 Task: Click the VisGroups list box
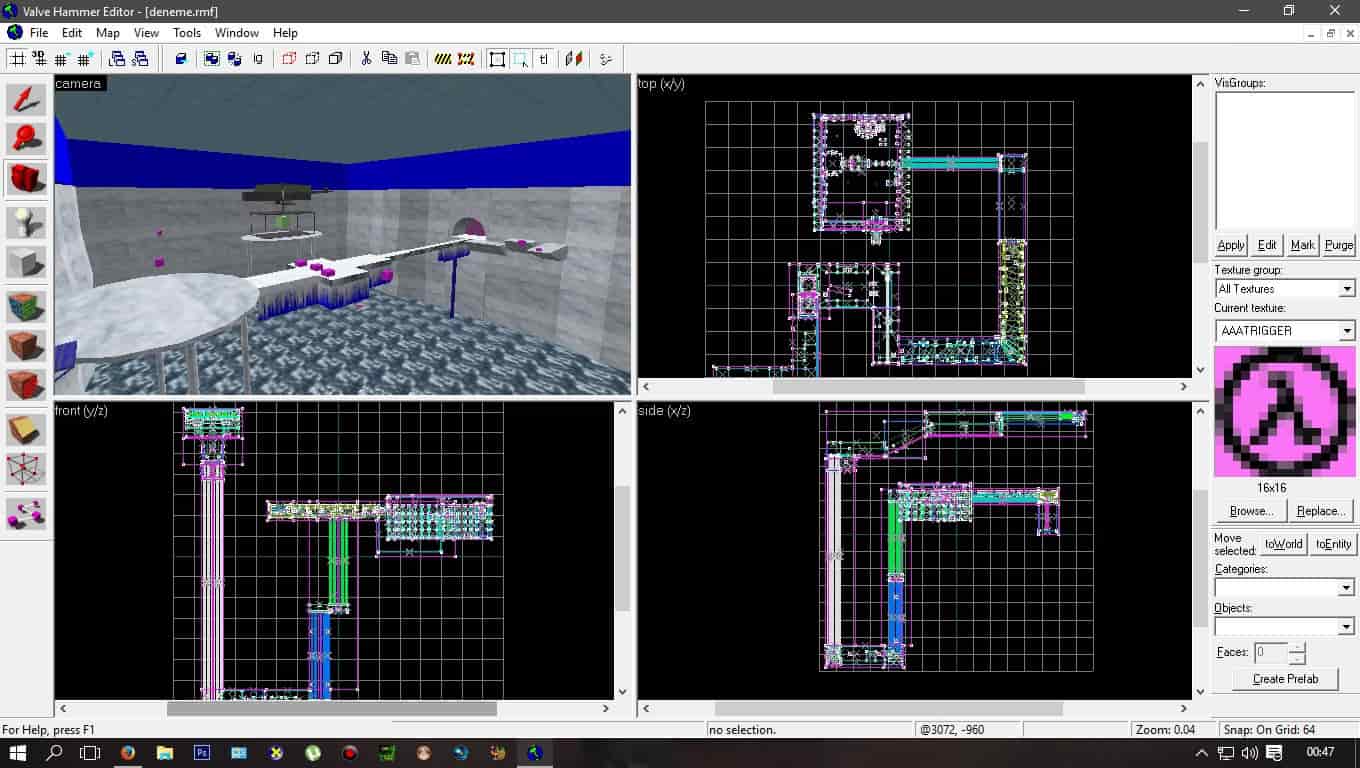[1285, 162]
